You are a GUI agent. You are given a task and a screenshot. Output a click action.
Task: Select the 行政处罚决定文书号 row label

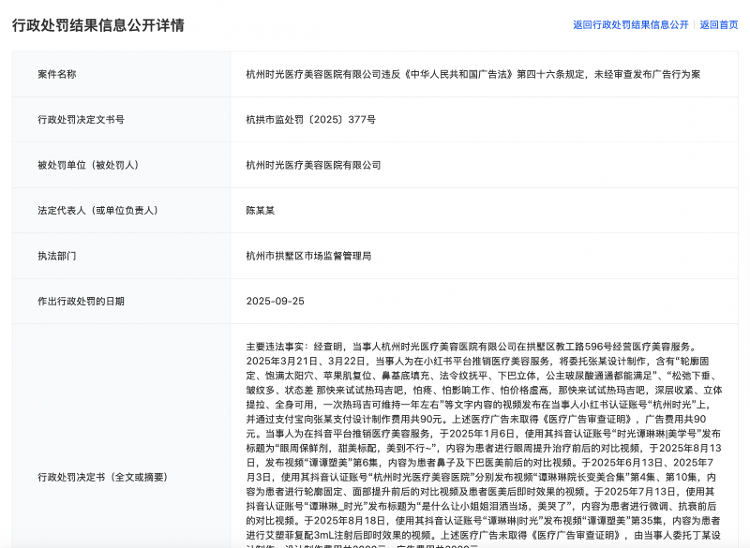(81, 119)
